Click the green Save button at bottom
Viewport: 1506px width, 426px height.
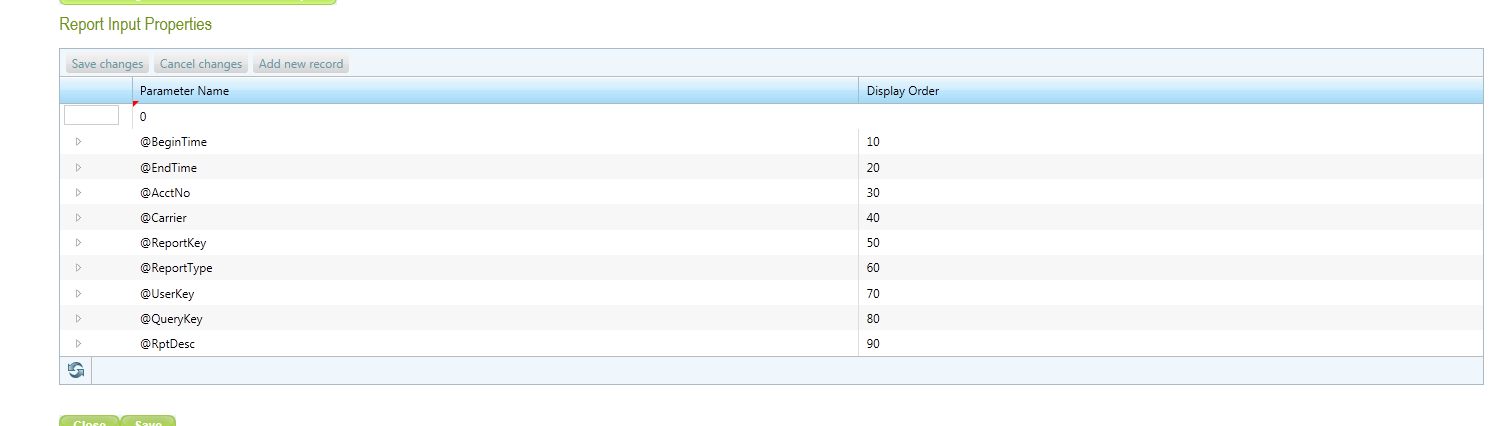click(148, 421)
